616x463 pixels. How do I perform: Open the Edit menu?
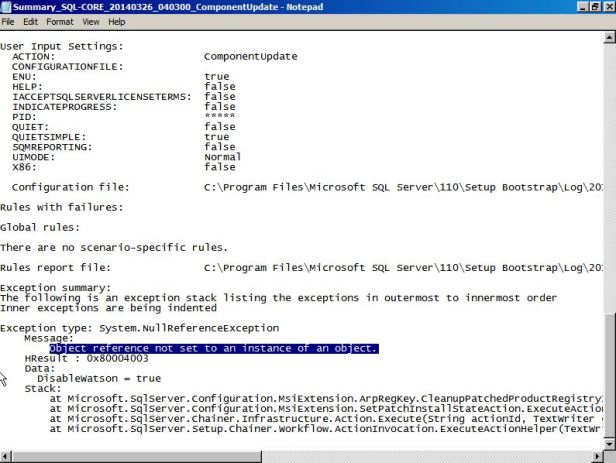point(30,22)
